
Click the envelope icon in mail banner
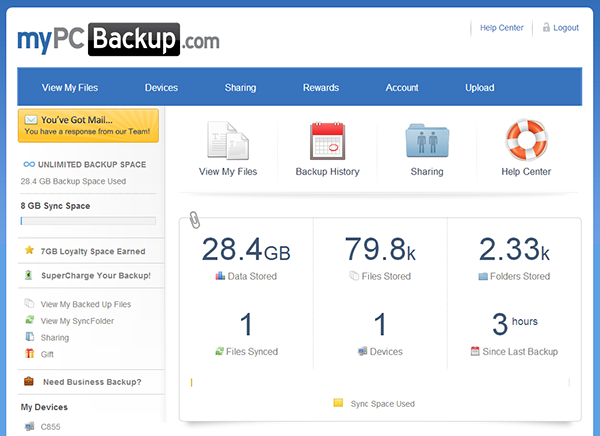pyautogui.click(x=31, y=119)
